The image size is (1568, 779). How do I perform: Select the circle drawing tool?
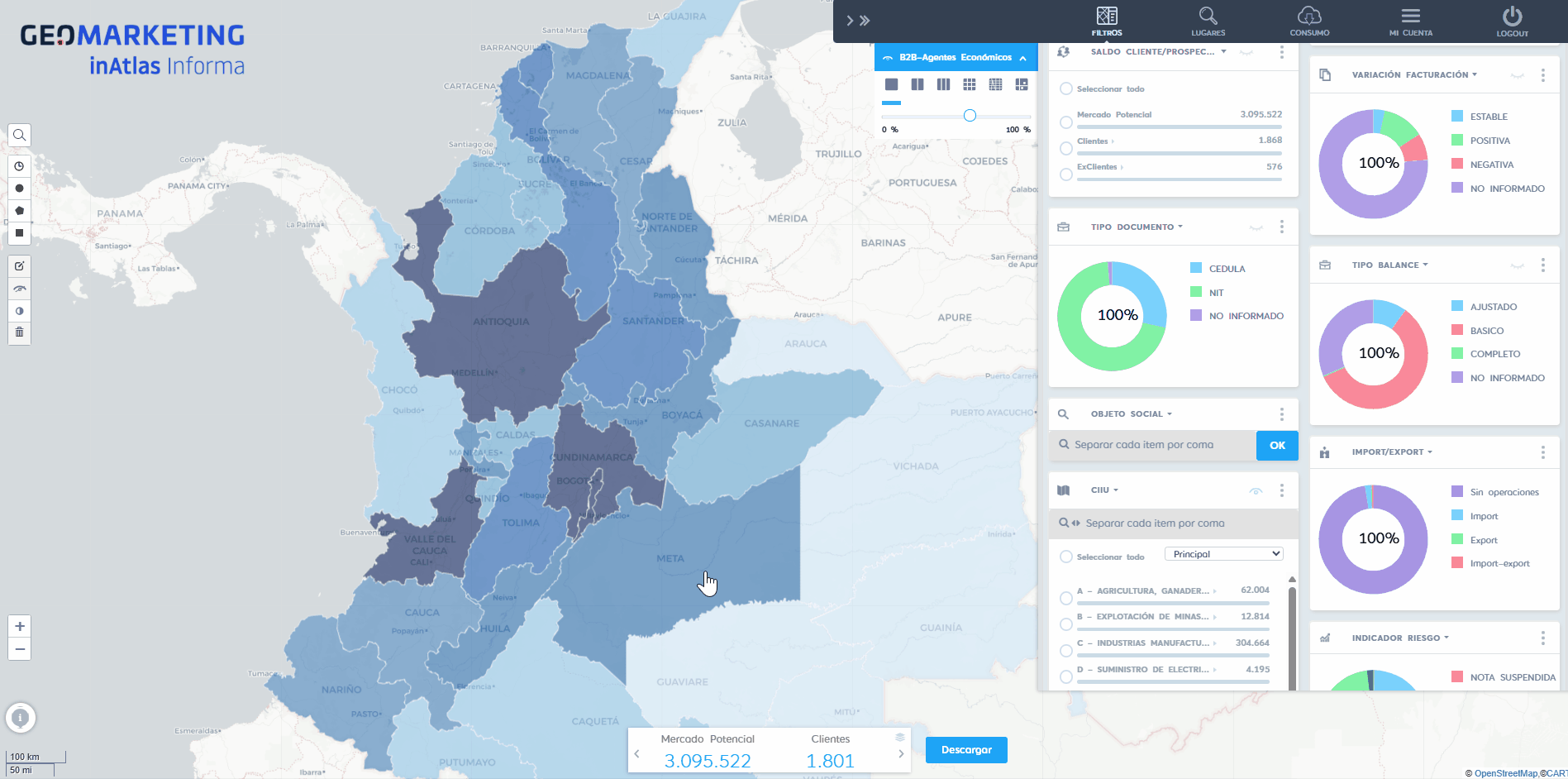19,189
